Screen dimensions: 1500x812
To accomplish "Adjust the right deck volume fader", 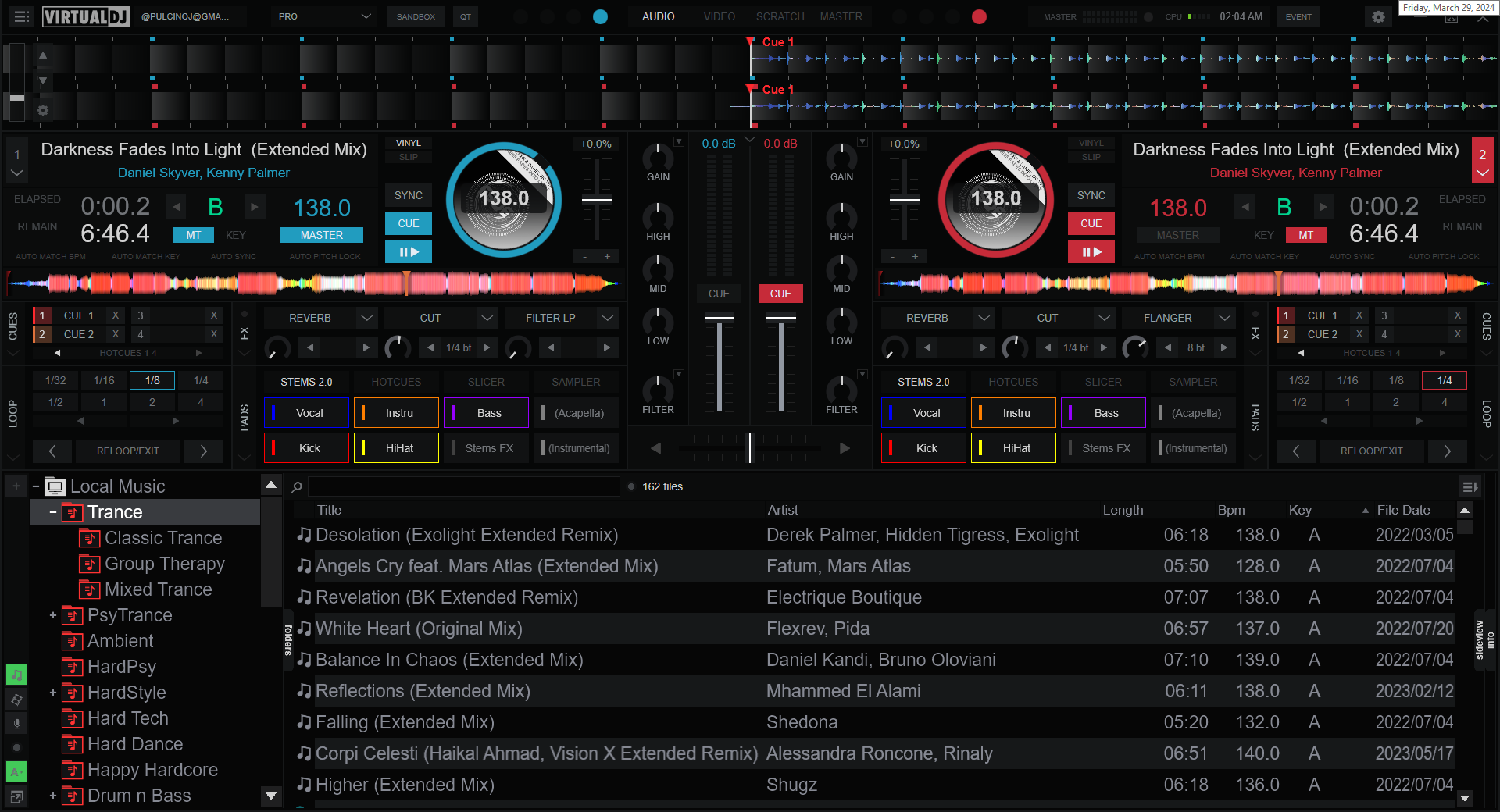I will pos(780,317).
